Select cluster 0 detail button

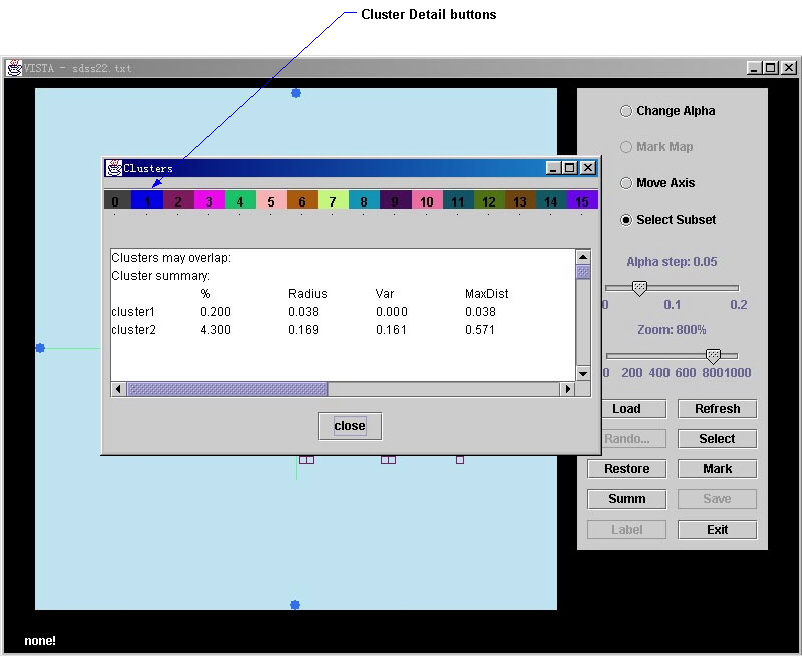click(116, 201)
